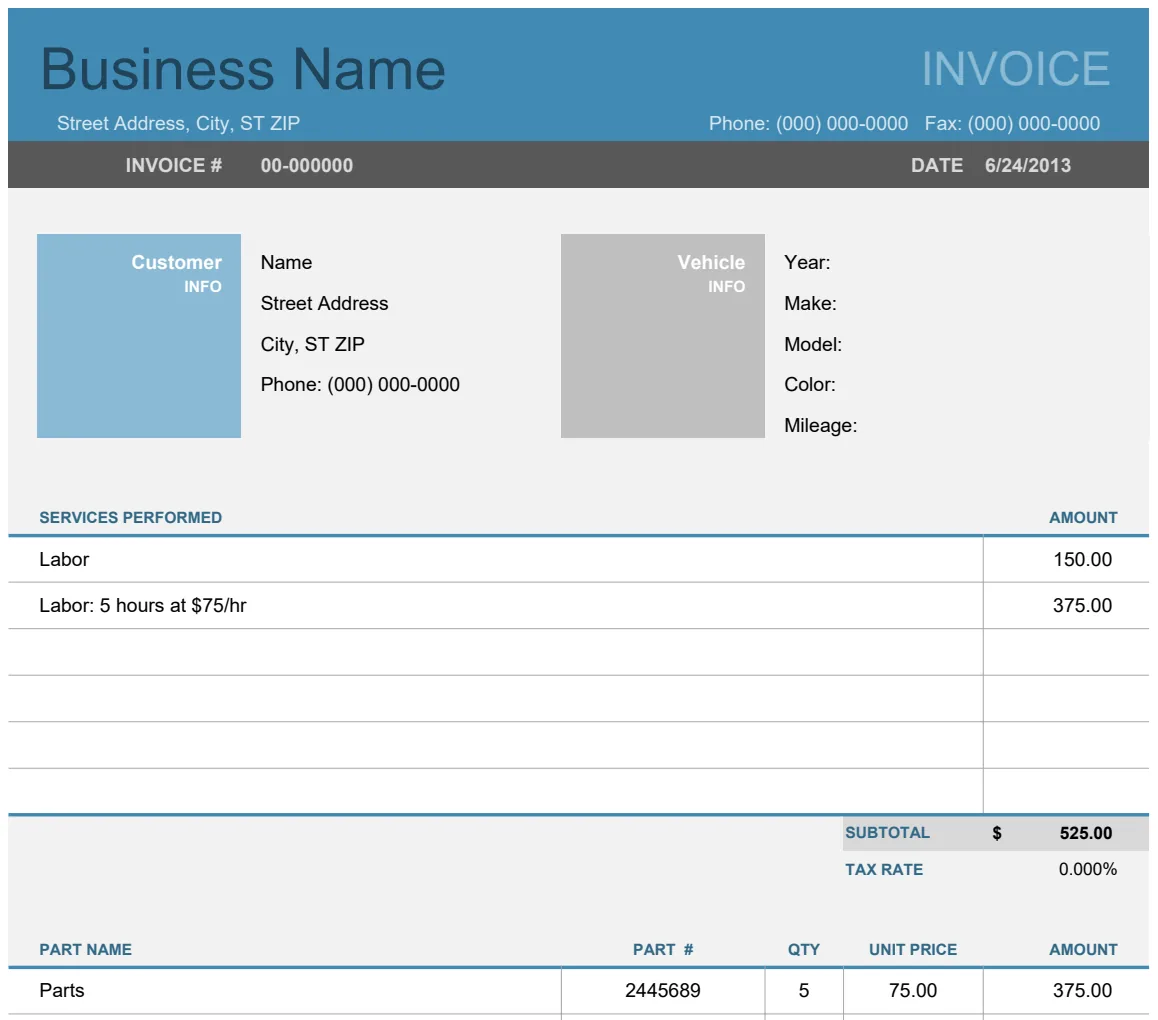This screenshot has width=1158, height=1020.
Task: Click the SERVICES PERFORMED column header
Action: tap(131, 518)
